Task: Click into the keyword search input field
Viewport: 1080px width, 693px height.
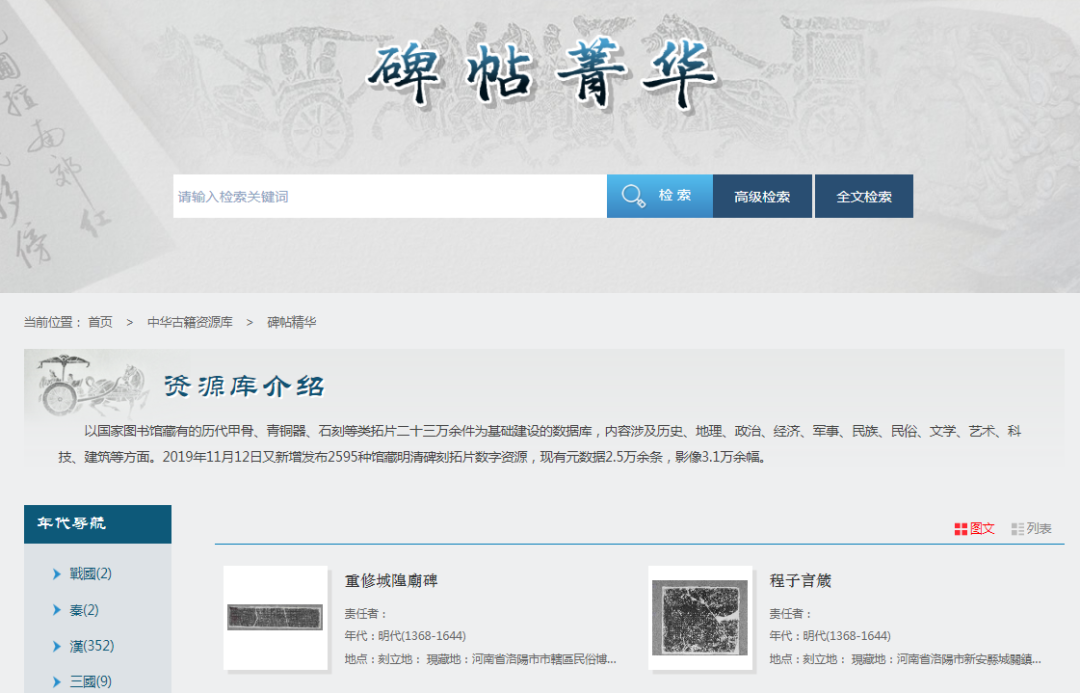Action: pos(390,197)
